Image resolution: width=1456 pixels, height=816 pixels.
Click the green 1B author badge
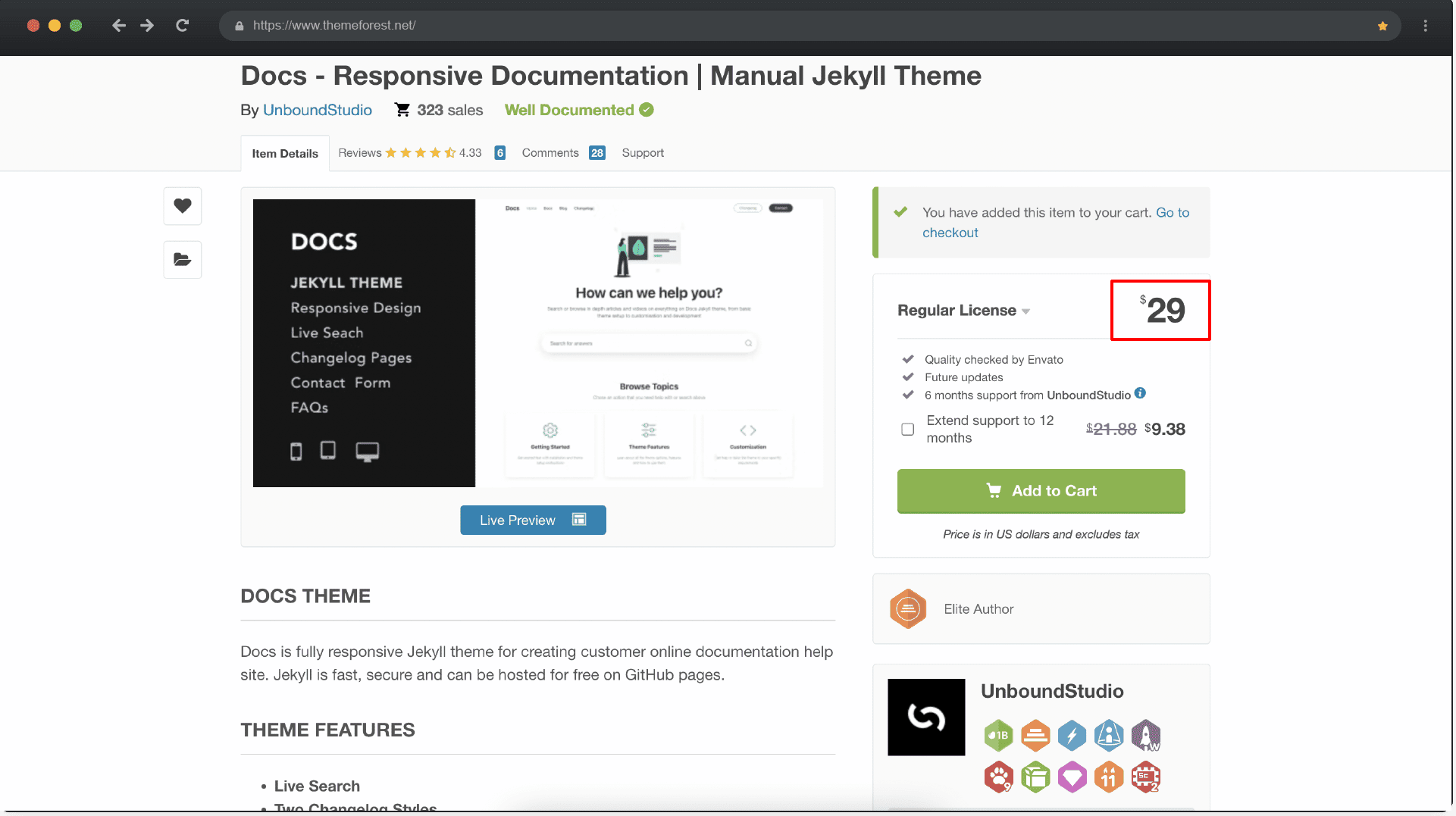point(998,735)
